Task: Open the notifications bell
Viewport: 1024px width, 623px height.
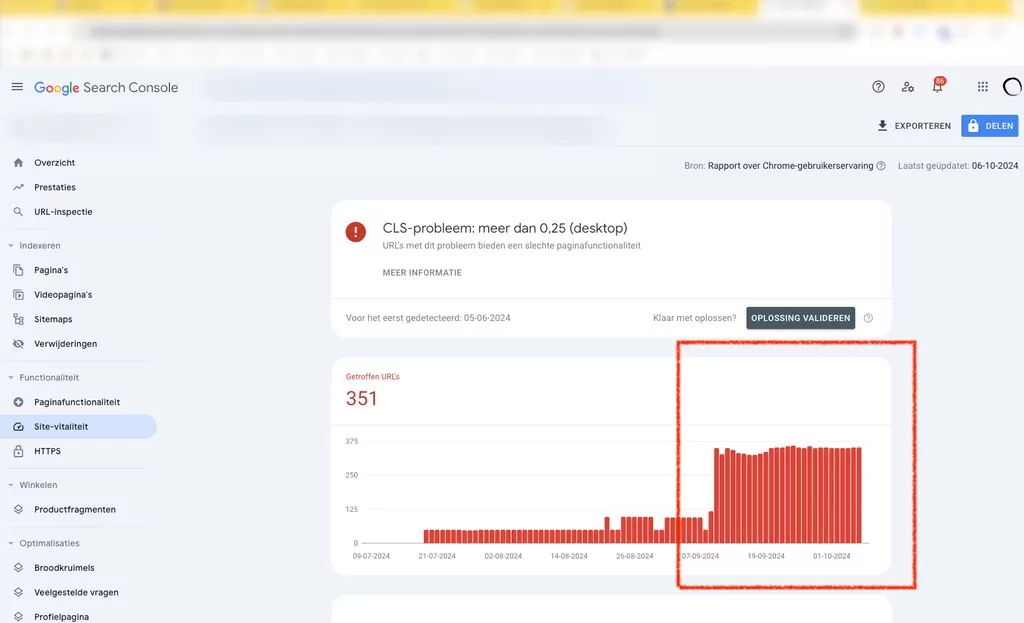Action: (937, 88)
